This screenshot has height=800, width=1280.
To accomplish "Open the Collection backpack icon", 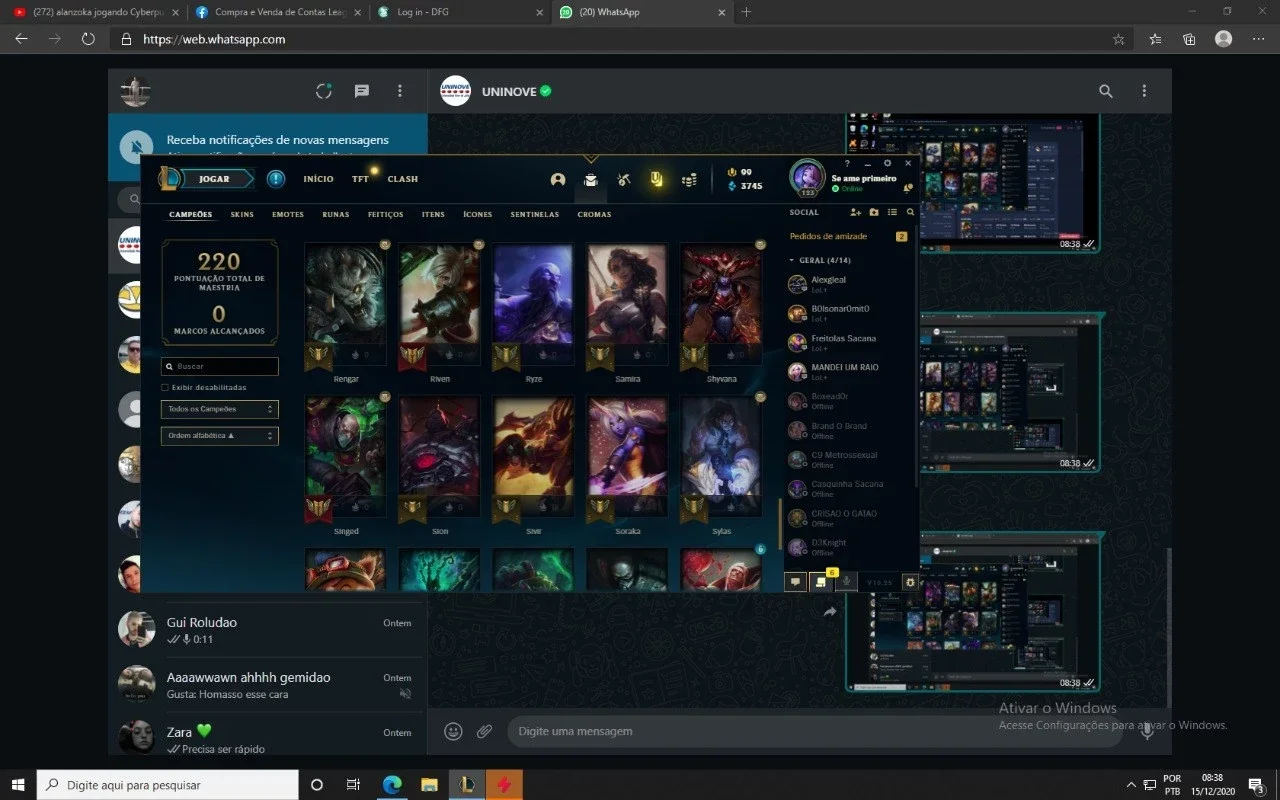I will (591, 180).
